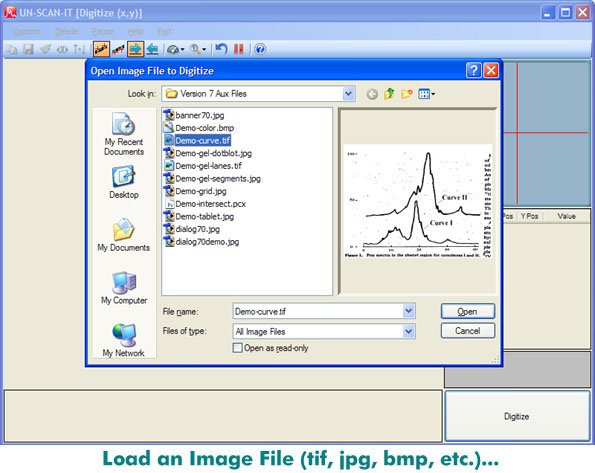Maximize the UN-SCAN-IT window
Viewport: 595px width, 473px height.
pos(565,12)
